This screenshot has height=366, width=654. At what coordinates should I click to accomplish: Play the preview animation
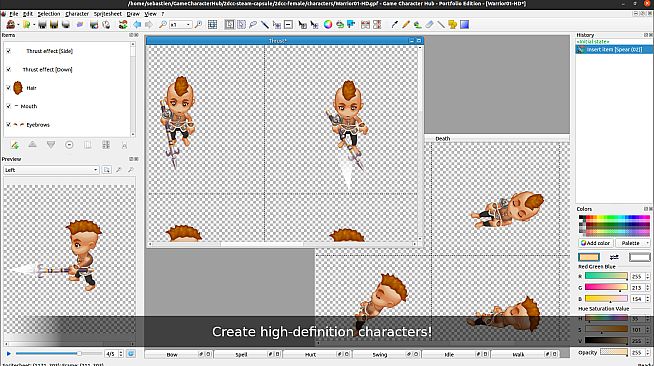pyautogui.click(x=9, y=353)
